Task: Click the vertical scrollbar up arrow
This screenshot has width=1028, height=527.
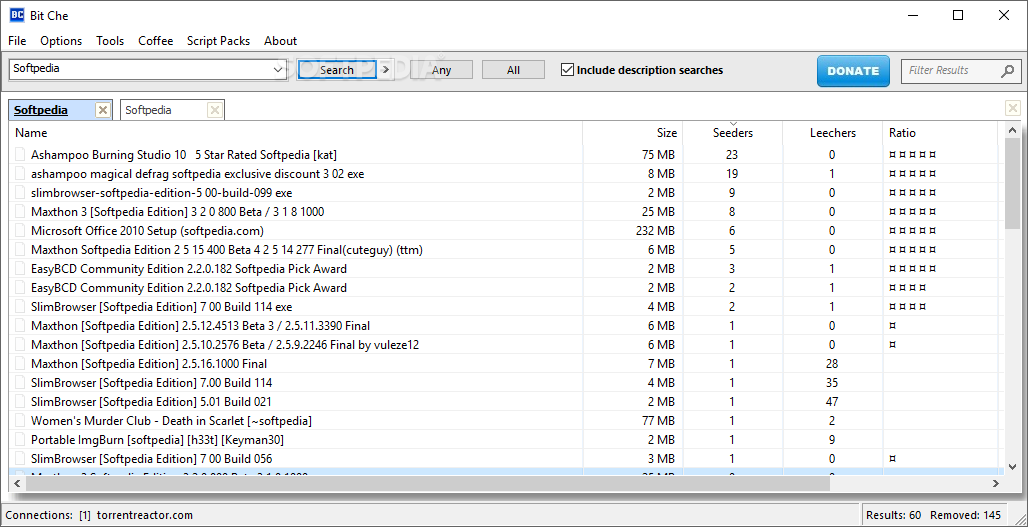Action: pos(1013,129)
